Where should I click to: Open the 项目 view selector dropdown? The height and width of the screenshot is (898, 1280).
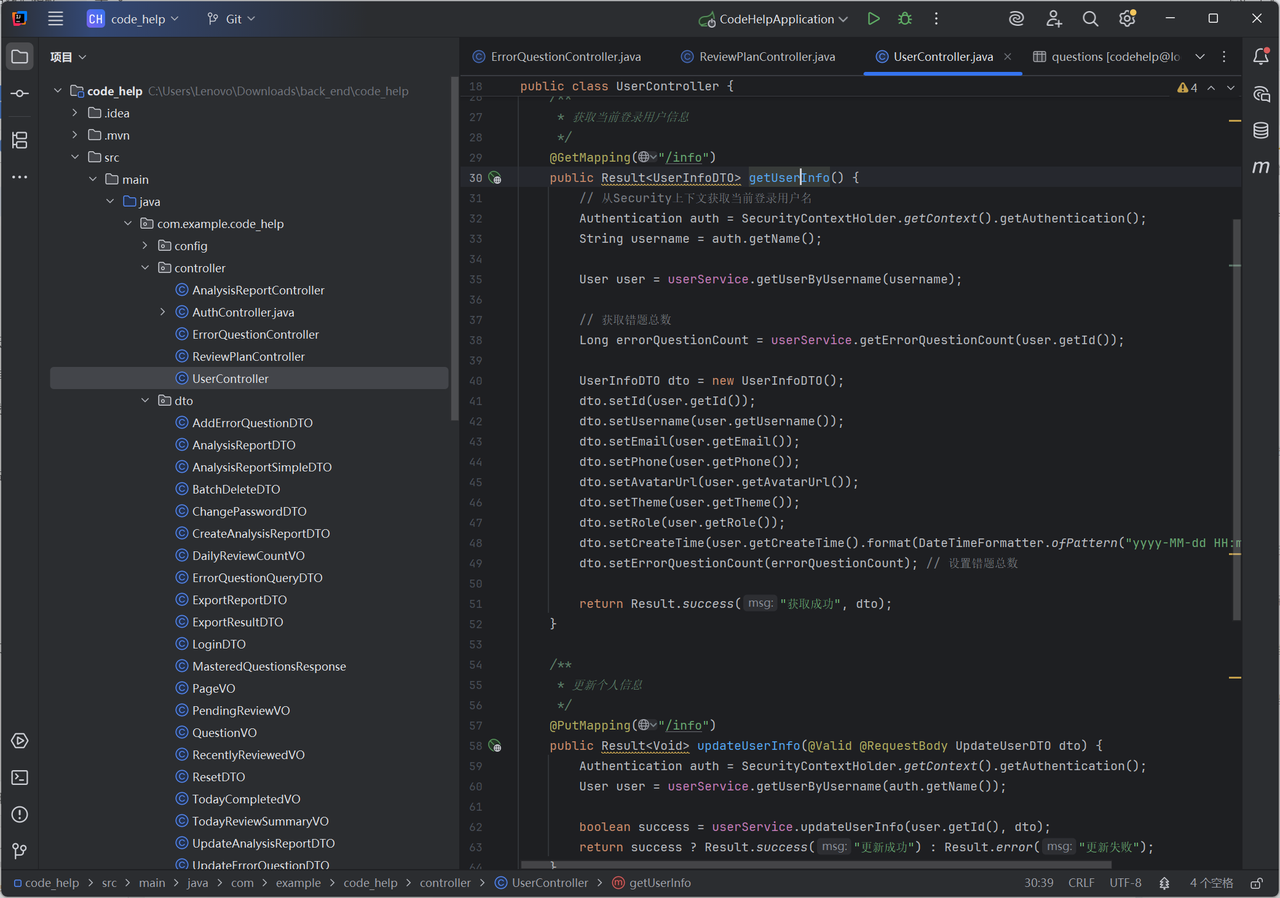69,57
